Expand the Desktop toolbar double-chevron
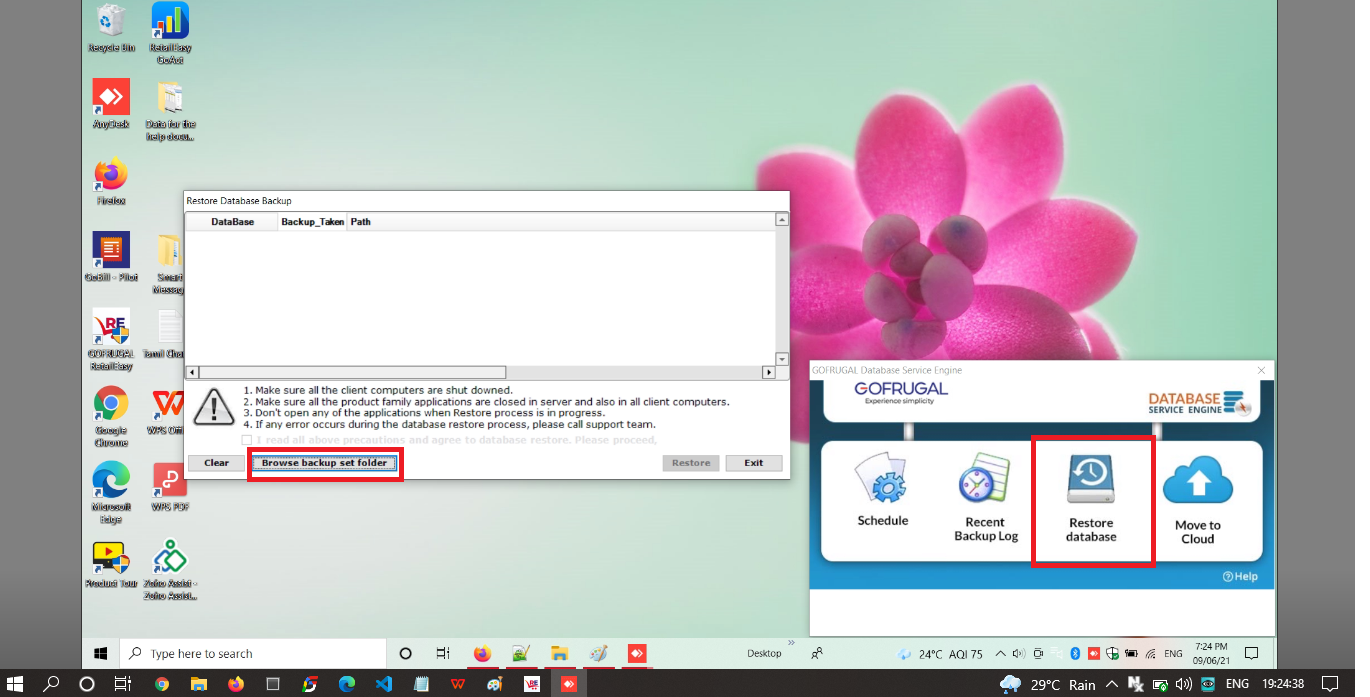1370x697 pixels. (791, 644)
